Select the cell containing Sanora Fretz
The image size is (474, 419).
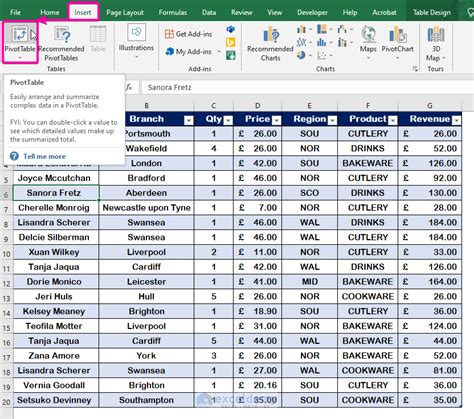click(x=56, y=193)
